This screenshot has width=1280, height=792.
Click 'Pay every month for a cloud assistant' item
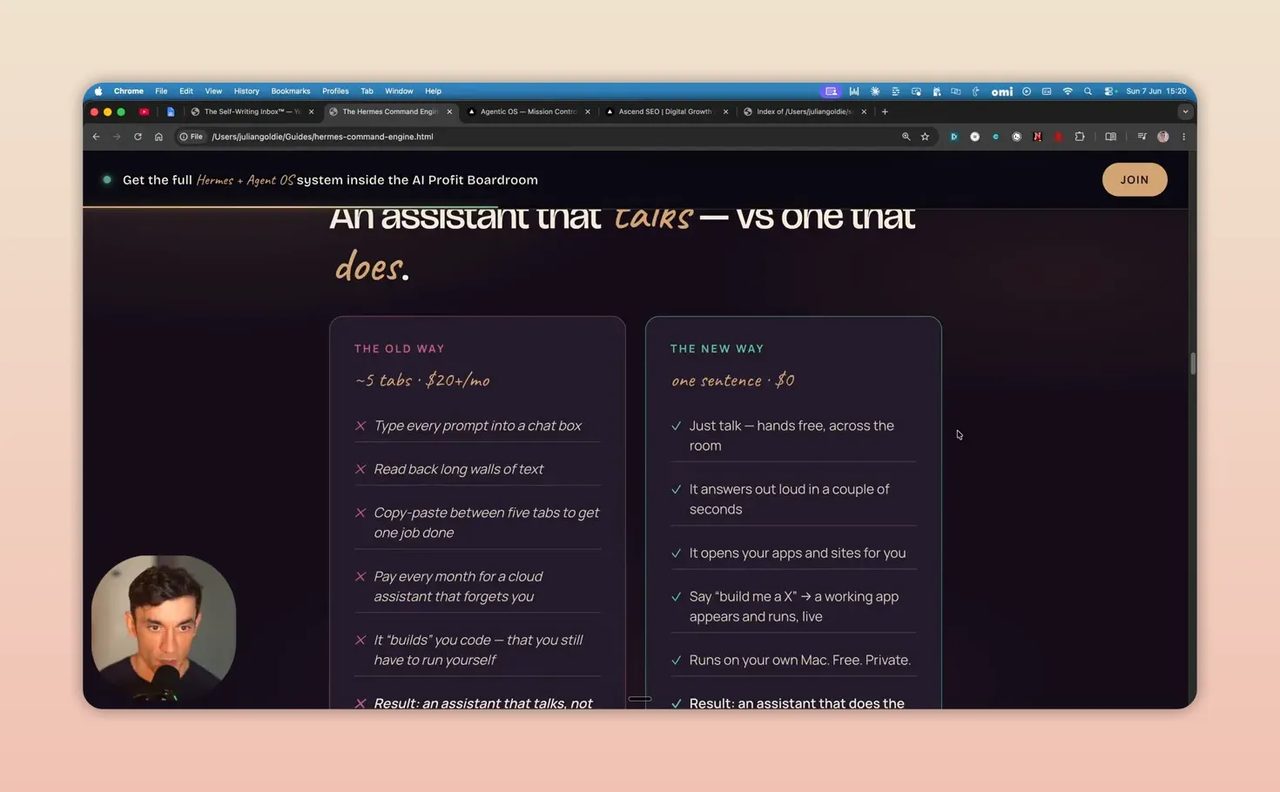[458, 587]
